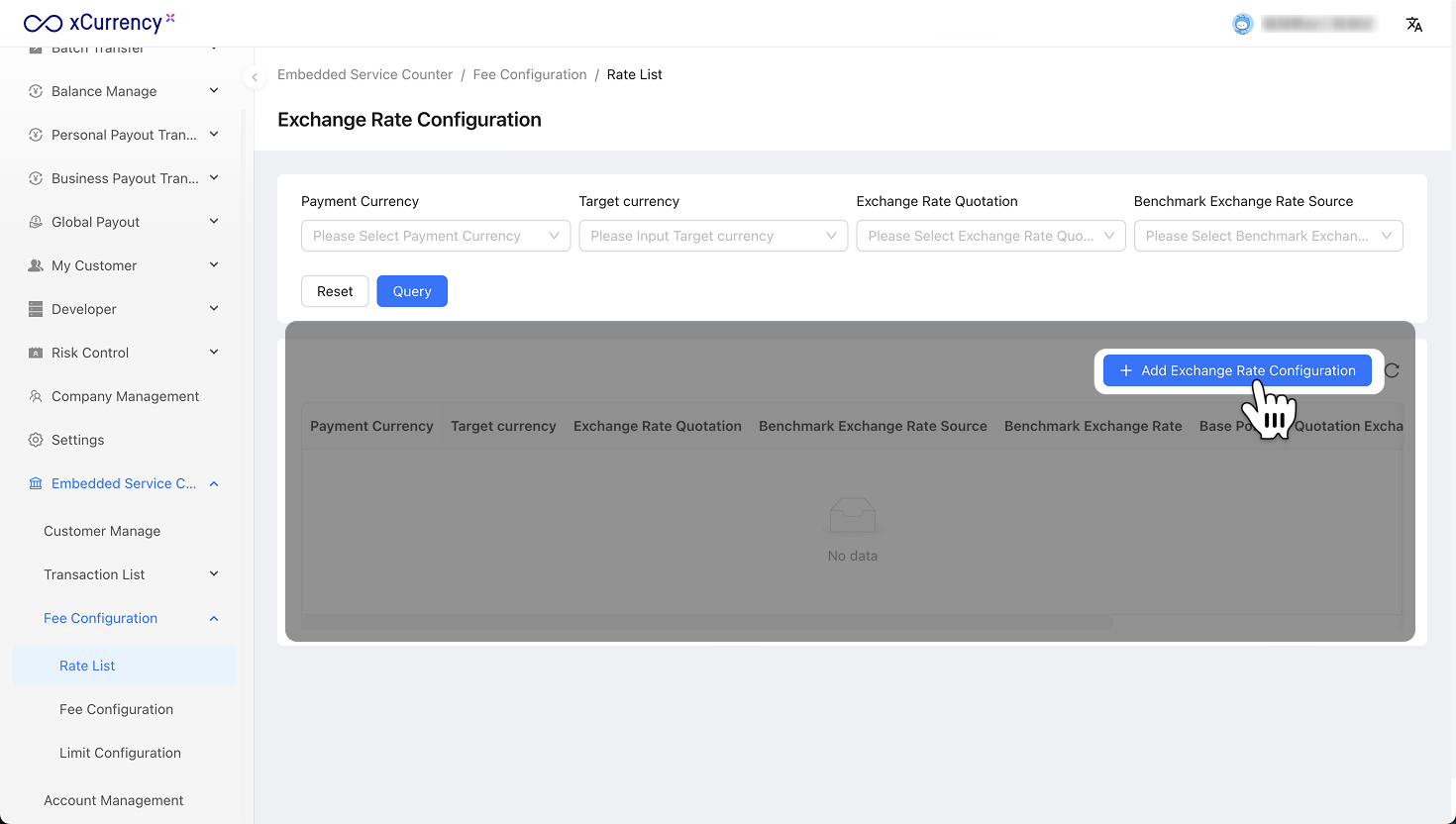The width and height of the screenshot is (1456, 824).
Task: Open the Limit Configuration menu item
Action: (120, 753)
